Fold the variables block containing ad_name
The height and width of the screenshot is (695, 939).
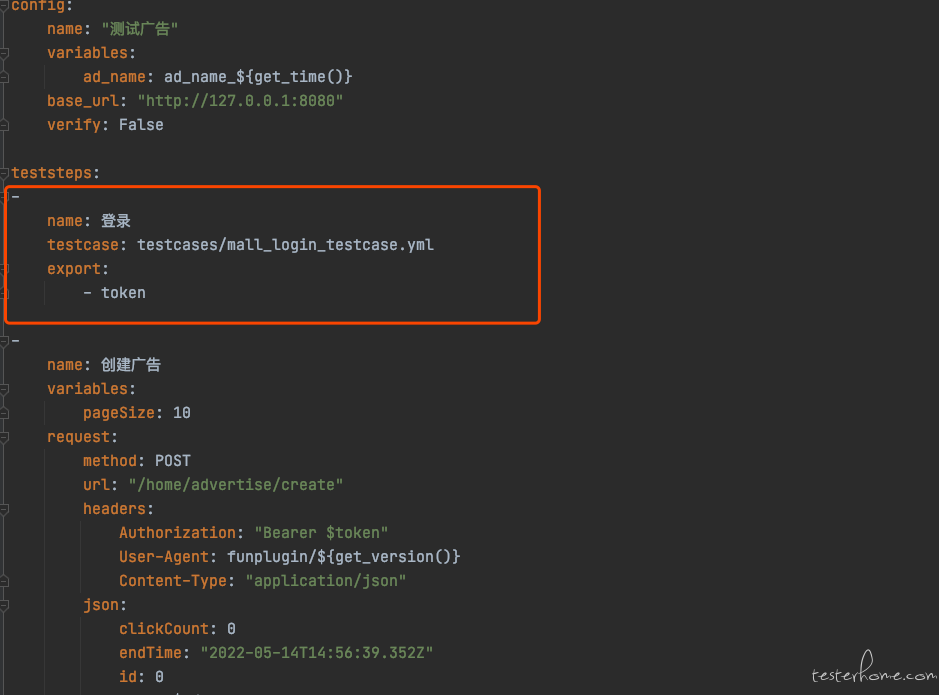[4, 53]
